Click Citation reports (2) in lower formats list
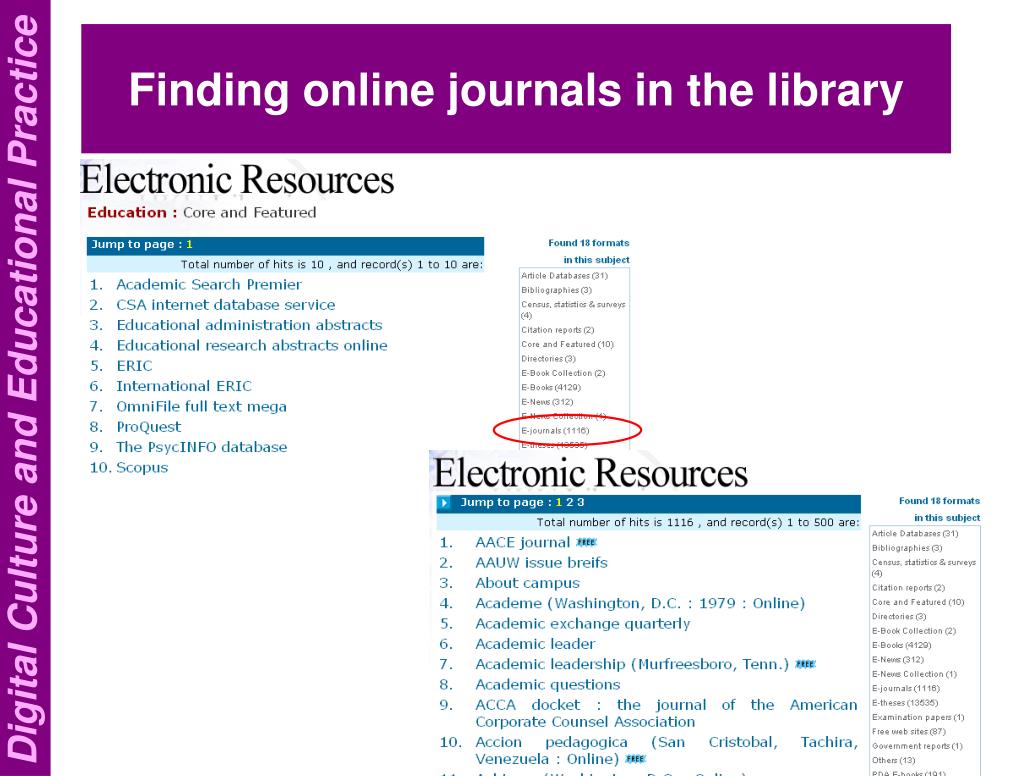 908,588
